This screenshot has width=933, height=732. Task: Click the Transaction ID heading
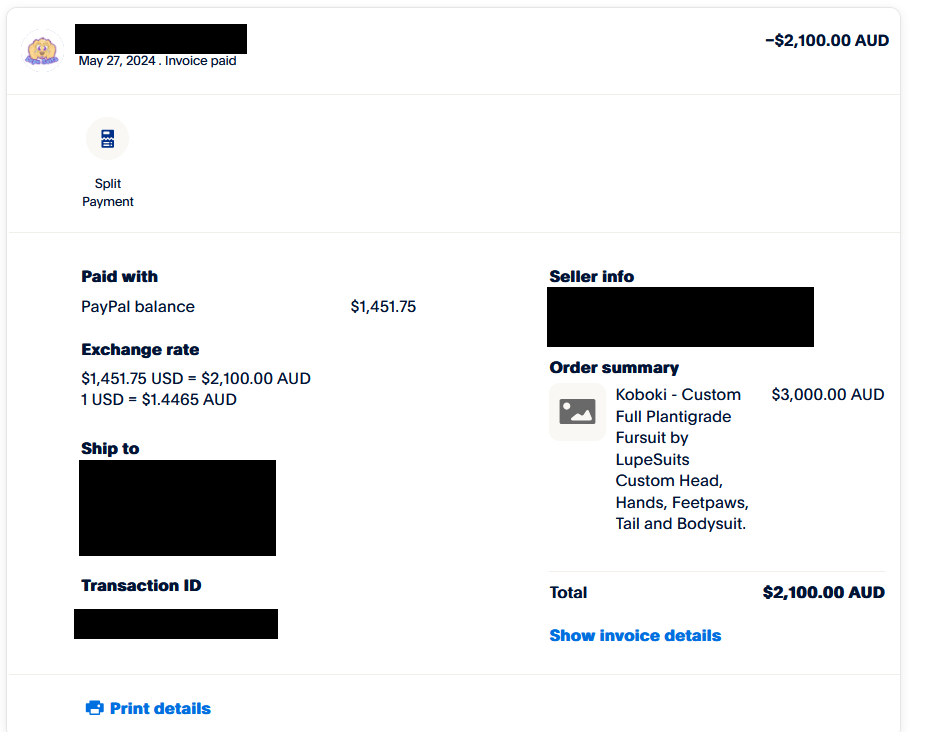(141, 586)
